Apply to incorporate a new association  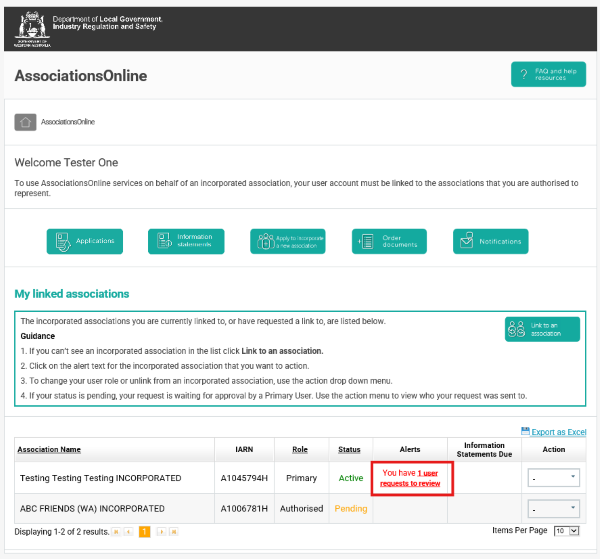click(x=288, y=241)
